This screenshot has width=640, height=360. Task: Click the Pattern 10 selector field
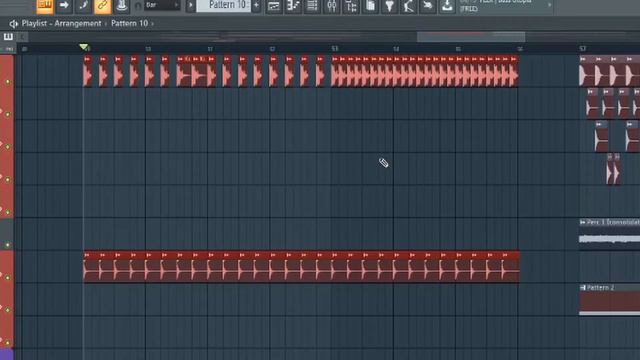(224, 5)
